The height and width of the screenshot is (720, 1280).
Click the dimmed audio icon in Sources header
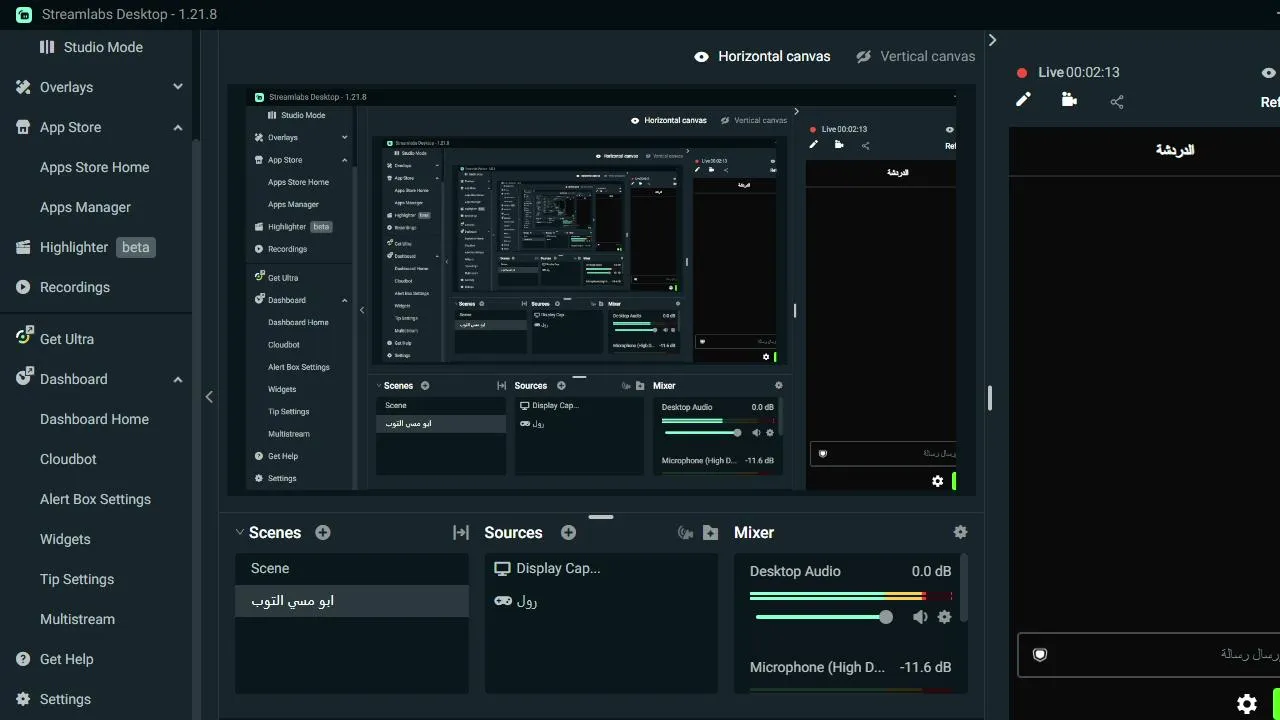[x=685, y=533]
